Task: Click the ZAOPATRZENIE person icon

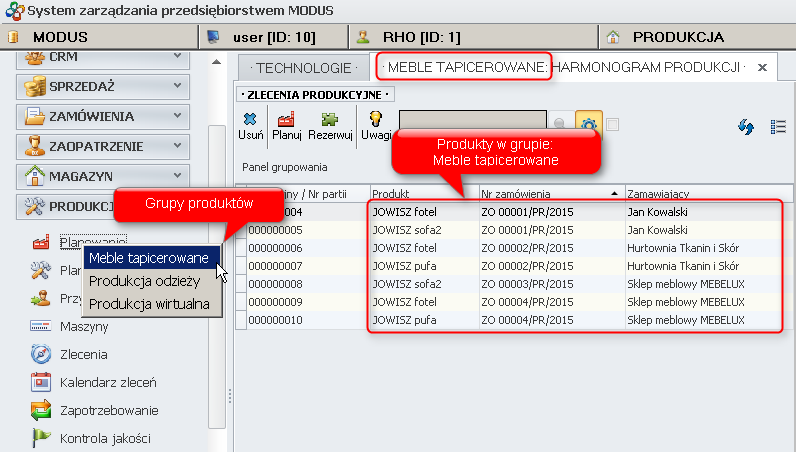Action: 35,146
